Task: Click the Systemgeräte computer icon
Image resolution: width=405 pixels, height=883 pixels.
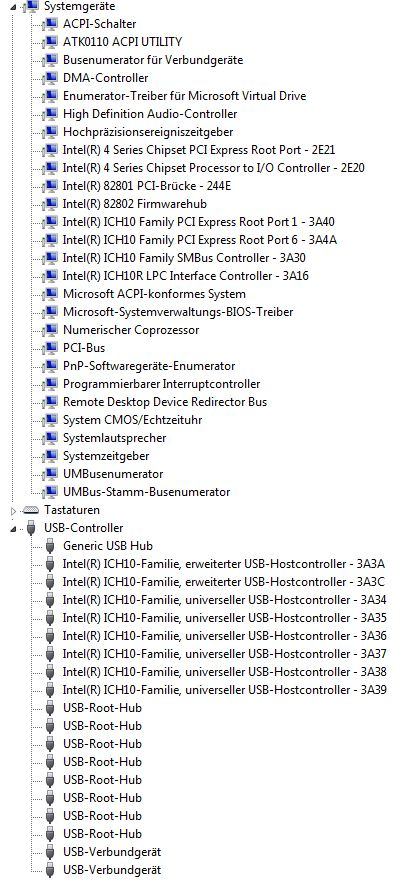Action: tap(30, 7)
